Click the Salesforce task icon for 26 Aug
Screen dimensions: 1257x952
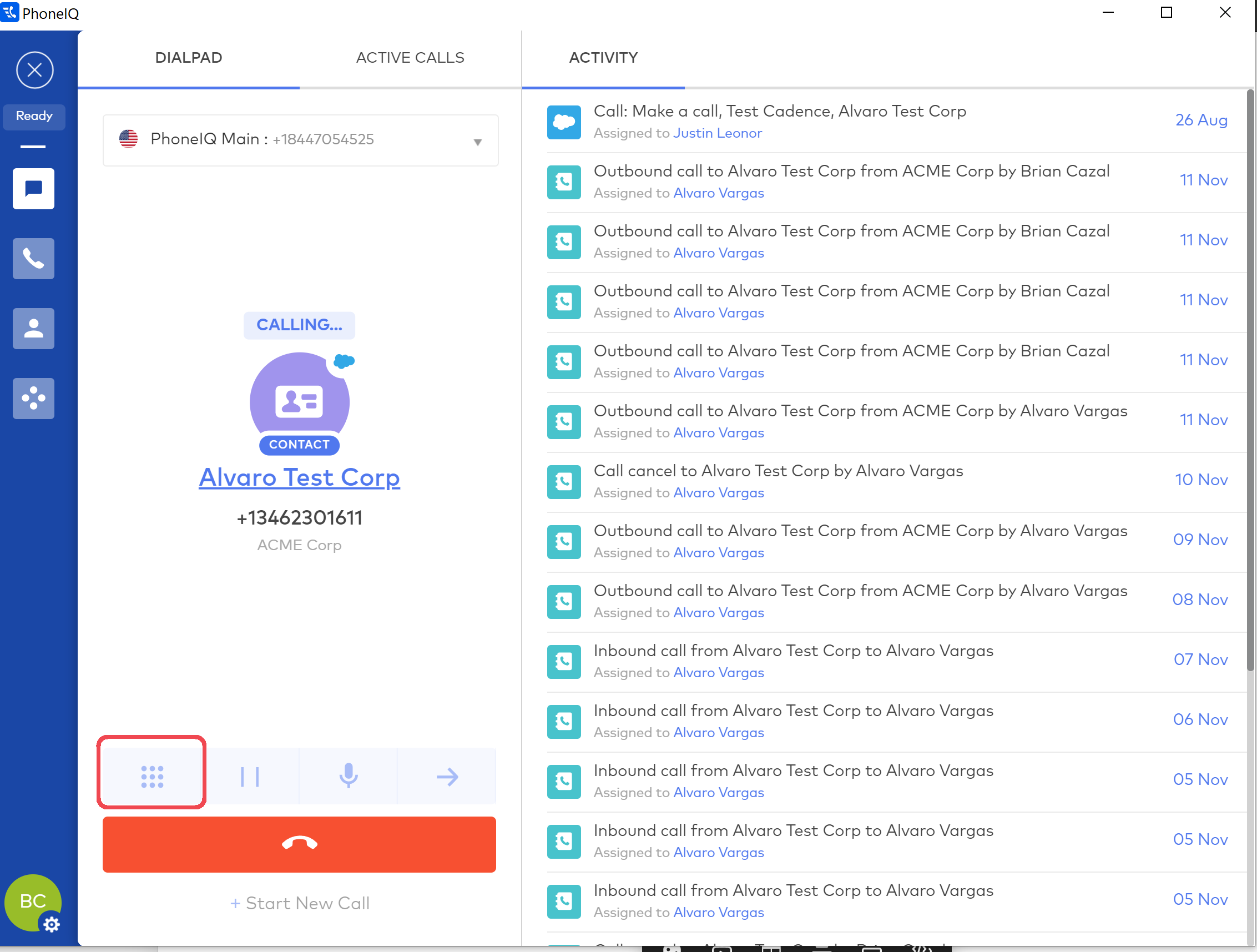point(564,122)
